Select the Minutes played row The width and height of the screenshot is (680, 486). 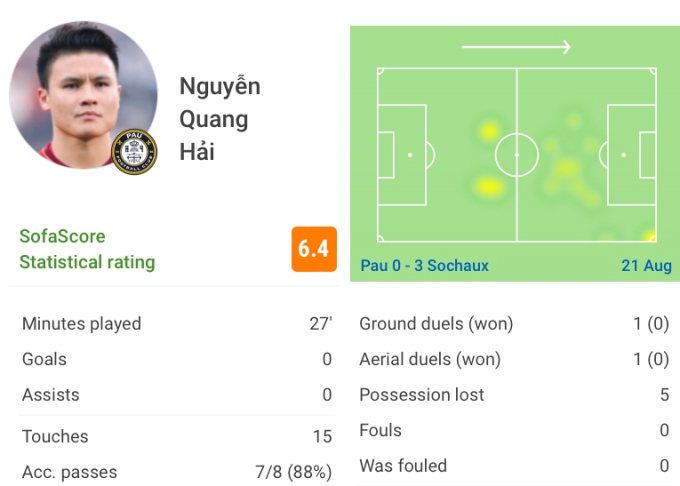pos(177,324)
